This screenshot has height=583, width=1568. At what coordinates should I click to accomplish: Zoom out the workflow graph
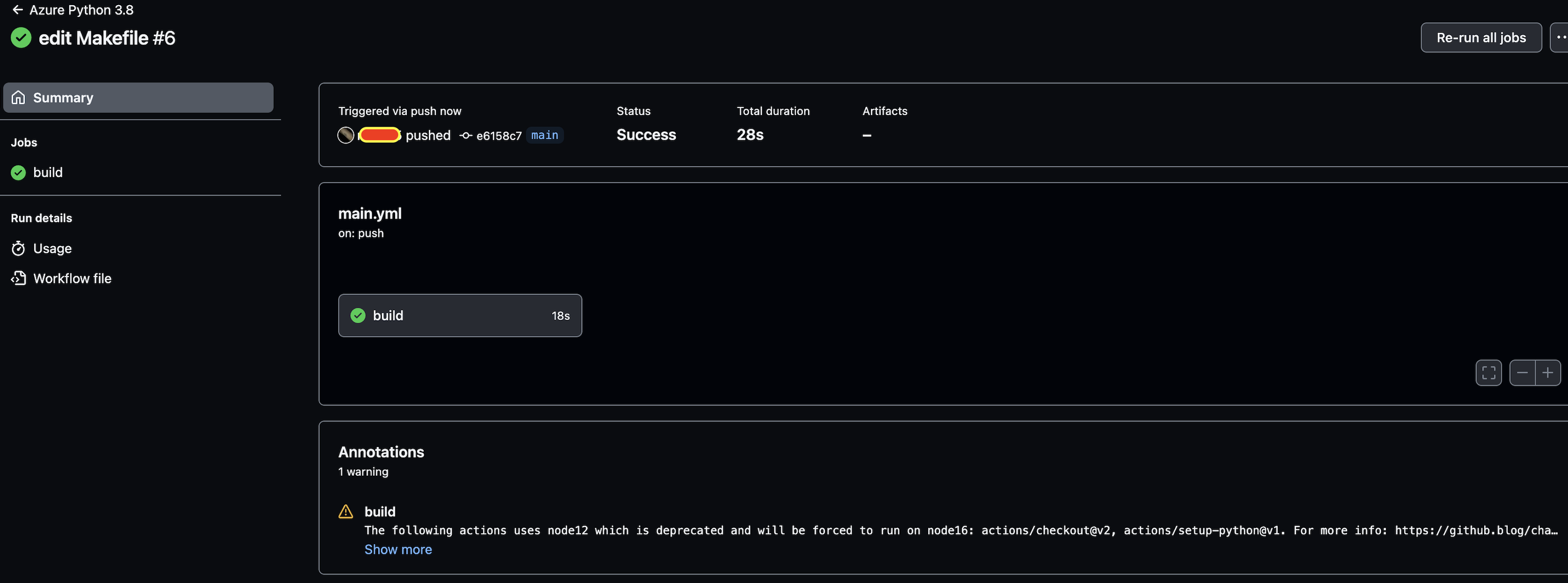(x=1523, y=373)
